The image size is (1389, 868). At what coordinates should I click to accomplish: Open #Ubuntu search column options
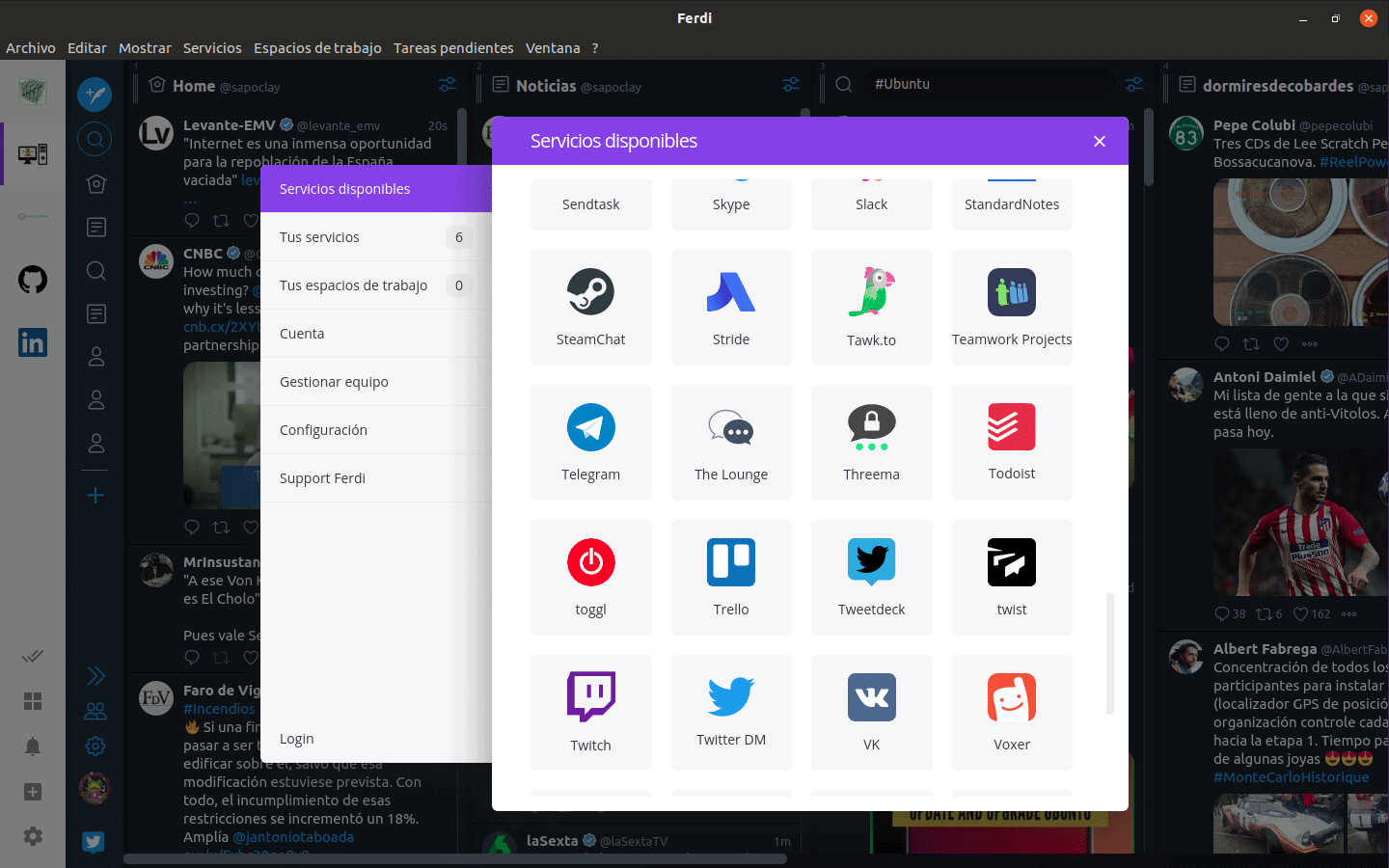pos(1134,85)
